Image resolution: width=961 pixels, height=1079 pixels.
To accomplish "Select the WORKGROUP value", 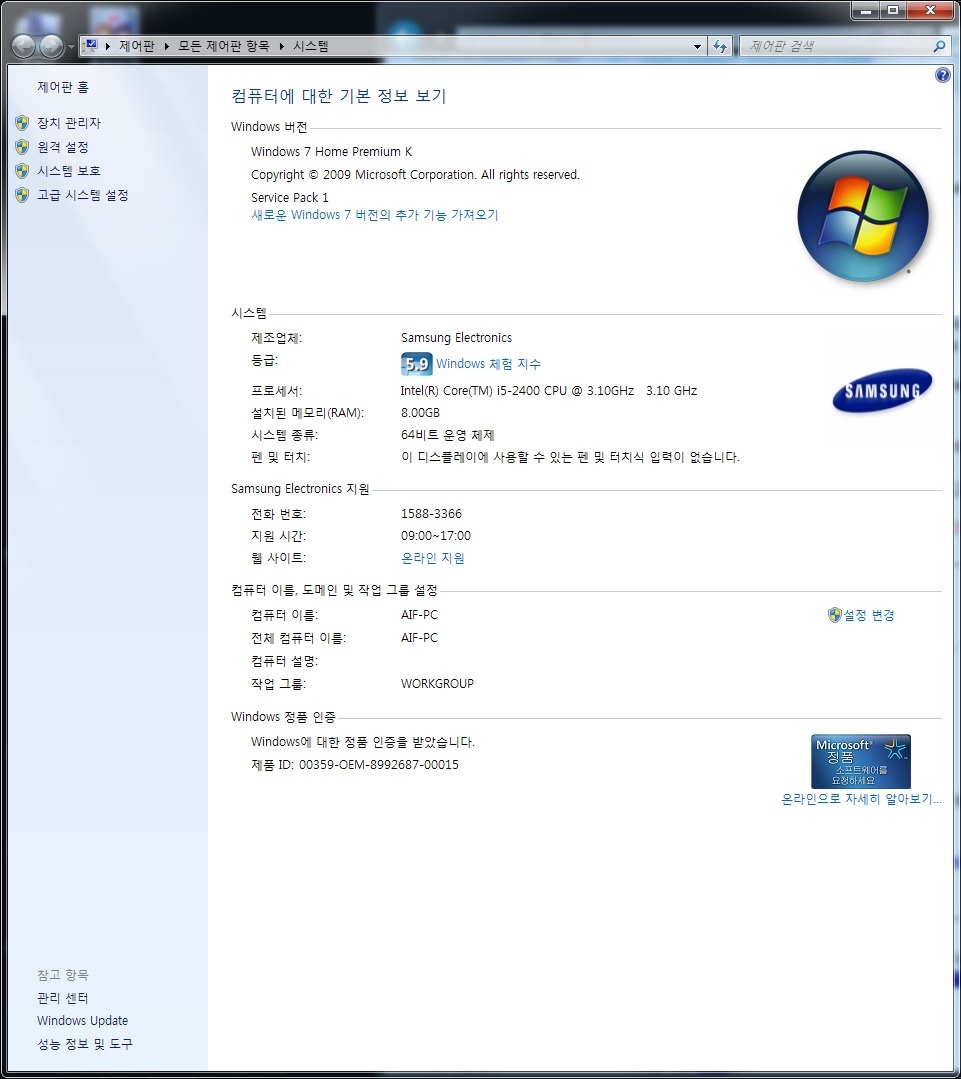I will click(x=438, y=684).
